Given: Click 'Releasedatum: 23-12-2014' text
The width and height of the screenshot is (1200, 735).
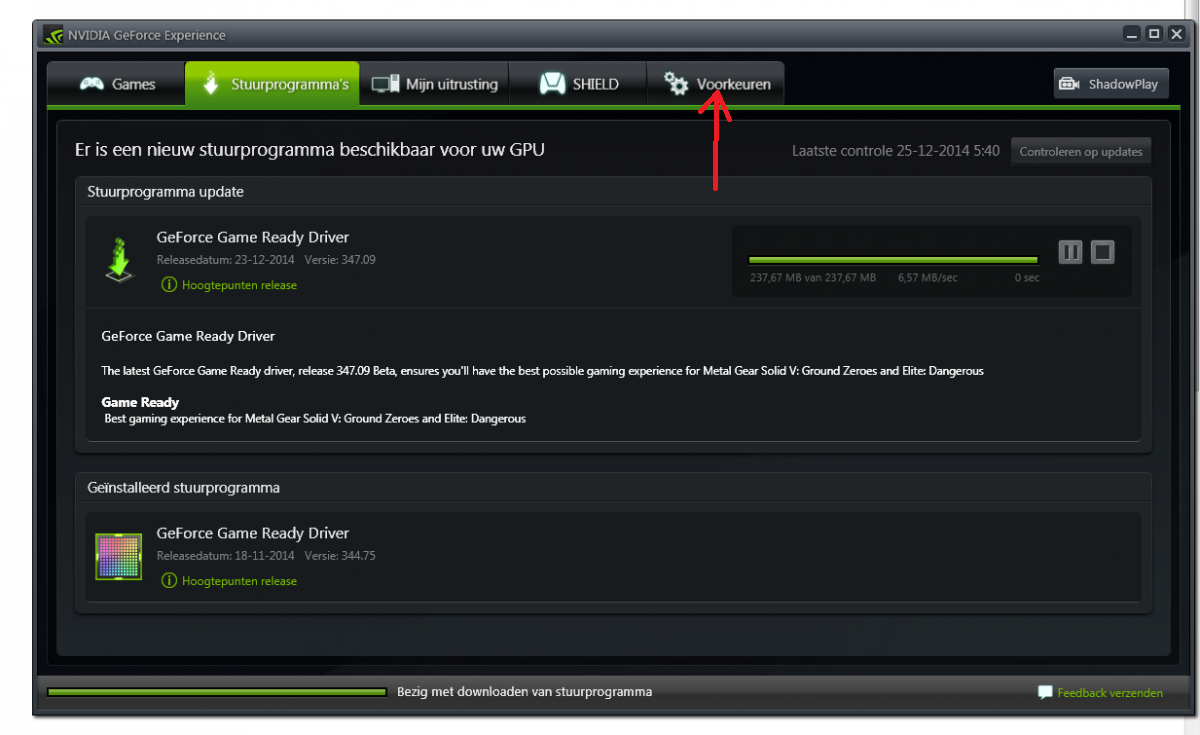Looking at the screenshot, I should [226, 260].
